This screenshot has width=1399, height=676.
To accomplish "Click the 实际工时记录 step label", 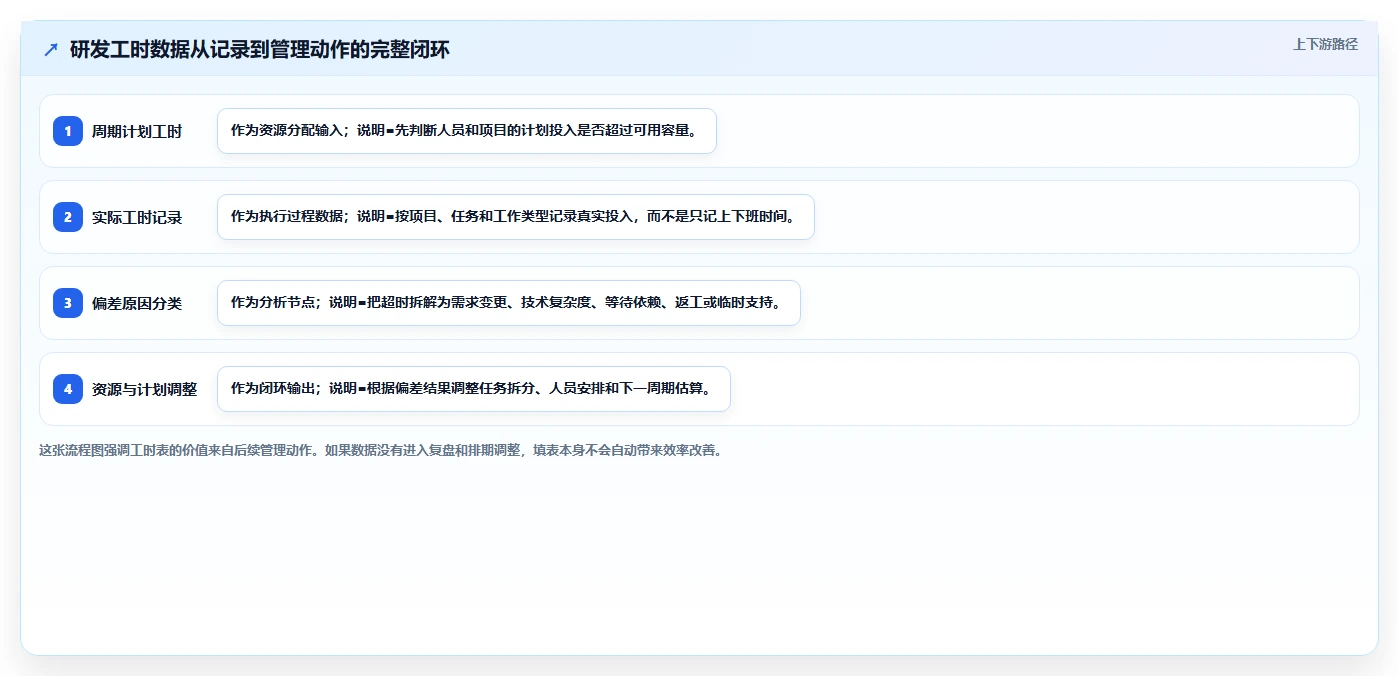I will coord(137,217).
